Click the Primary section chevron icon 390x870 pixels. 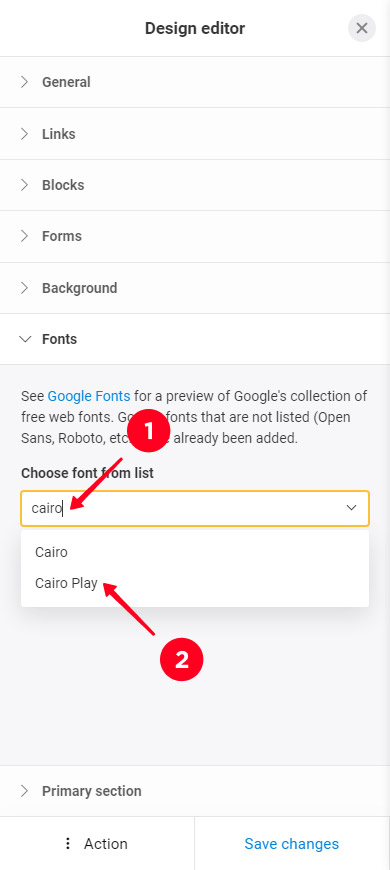tap(24, 791)
